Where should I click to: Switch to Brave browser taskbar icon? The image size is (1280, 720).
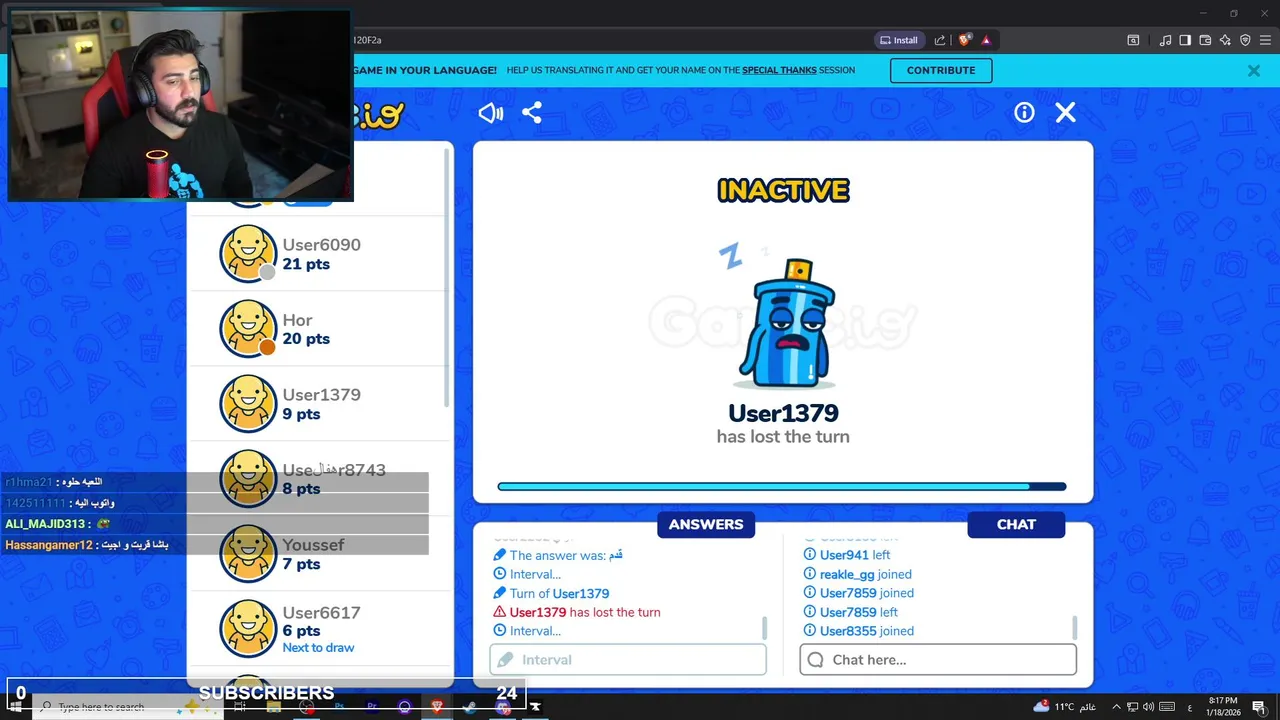pyautogui.click(x=437, y=707)
